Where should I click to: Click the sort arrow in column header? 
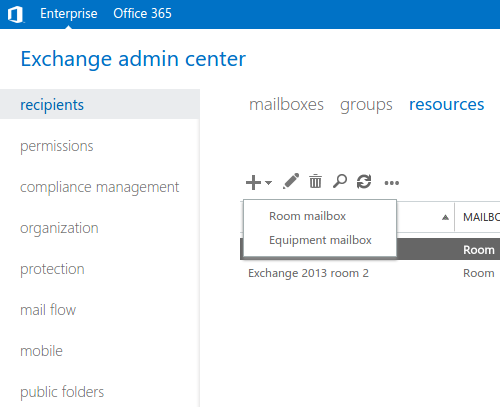[445, 218]
